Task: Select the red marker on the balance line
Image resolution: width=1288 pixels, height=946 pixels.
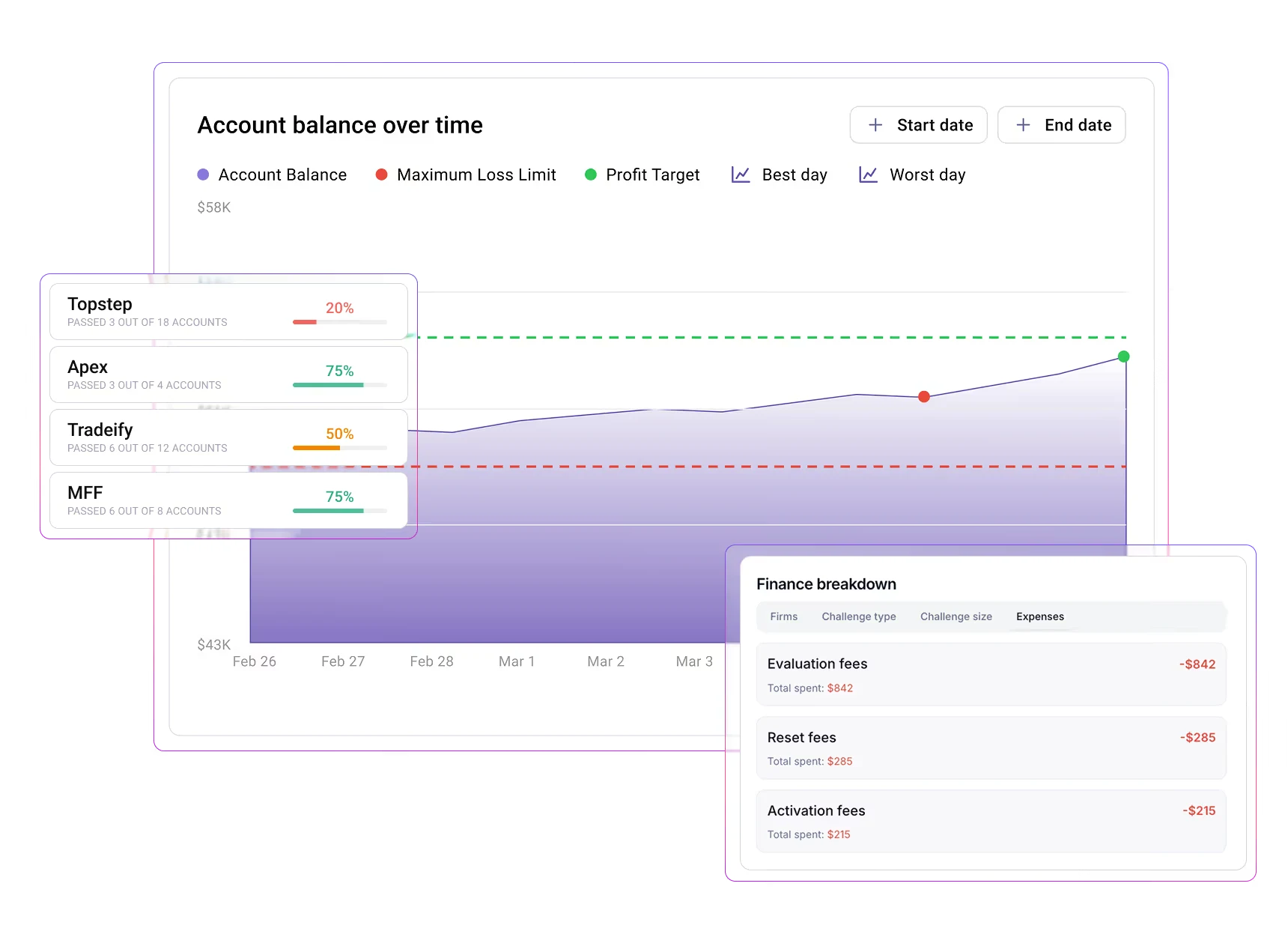Action: (924, 396)
